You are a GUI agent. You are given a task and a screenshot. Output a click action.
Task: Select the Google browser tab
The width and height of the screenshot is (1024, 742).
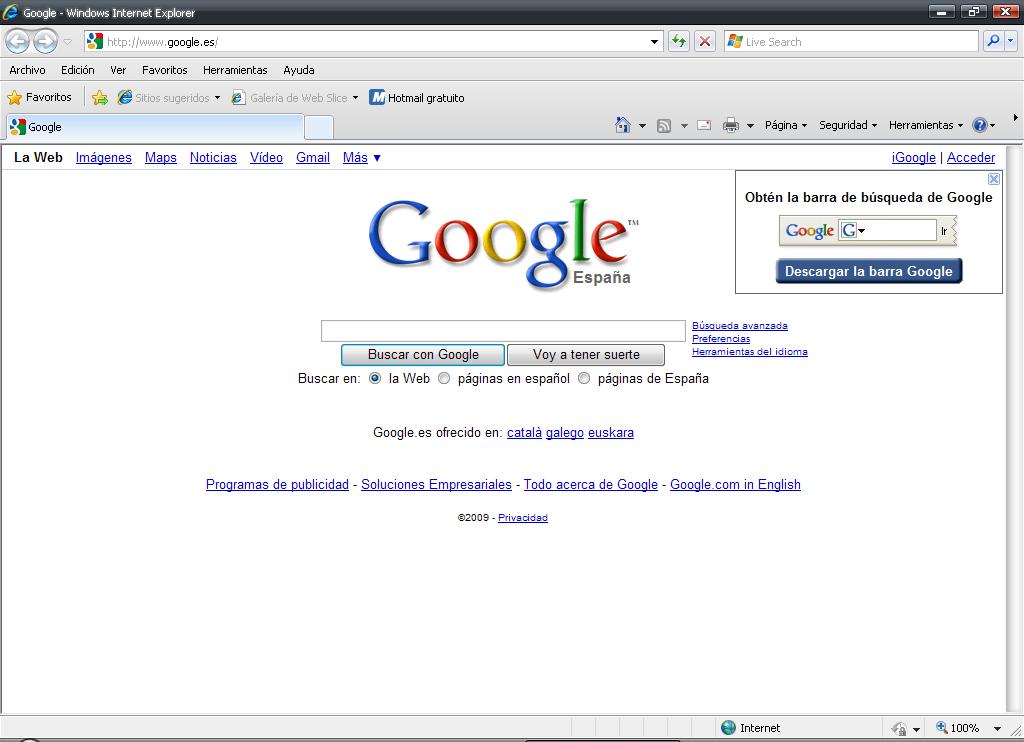point(155,127)
